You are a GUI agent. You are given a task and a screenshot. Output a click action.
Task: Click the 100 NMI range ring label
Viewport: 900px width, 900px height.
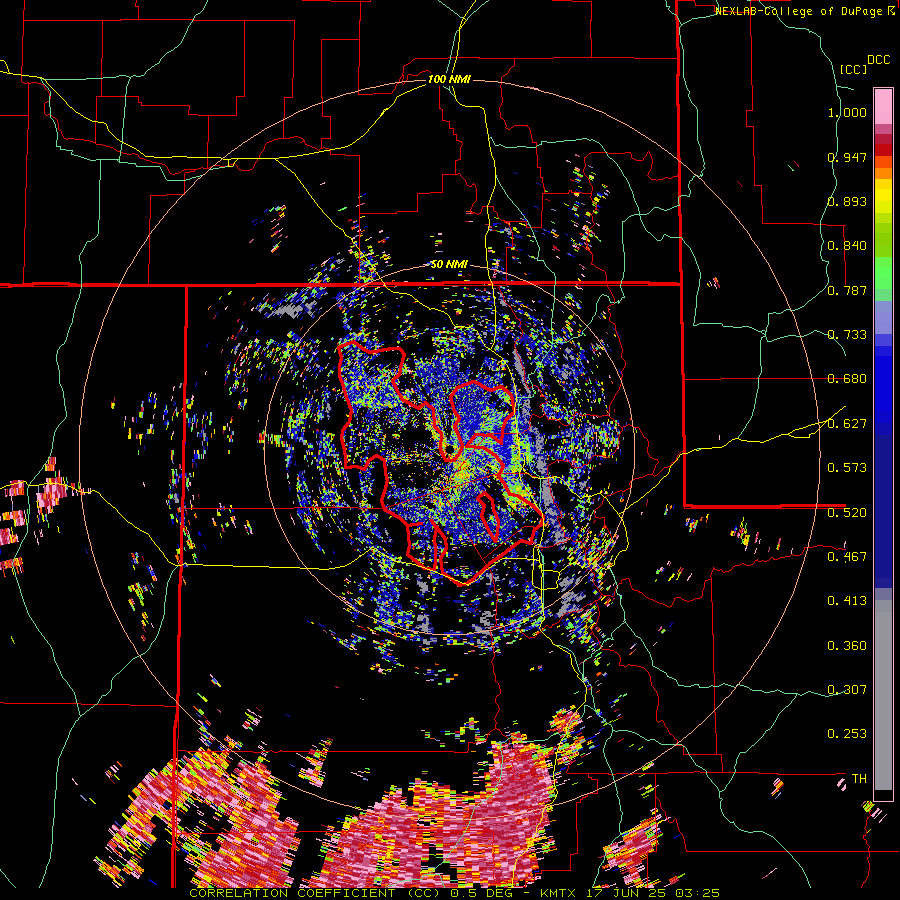click(x=449, y=79)
